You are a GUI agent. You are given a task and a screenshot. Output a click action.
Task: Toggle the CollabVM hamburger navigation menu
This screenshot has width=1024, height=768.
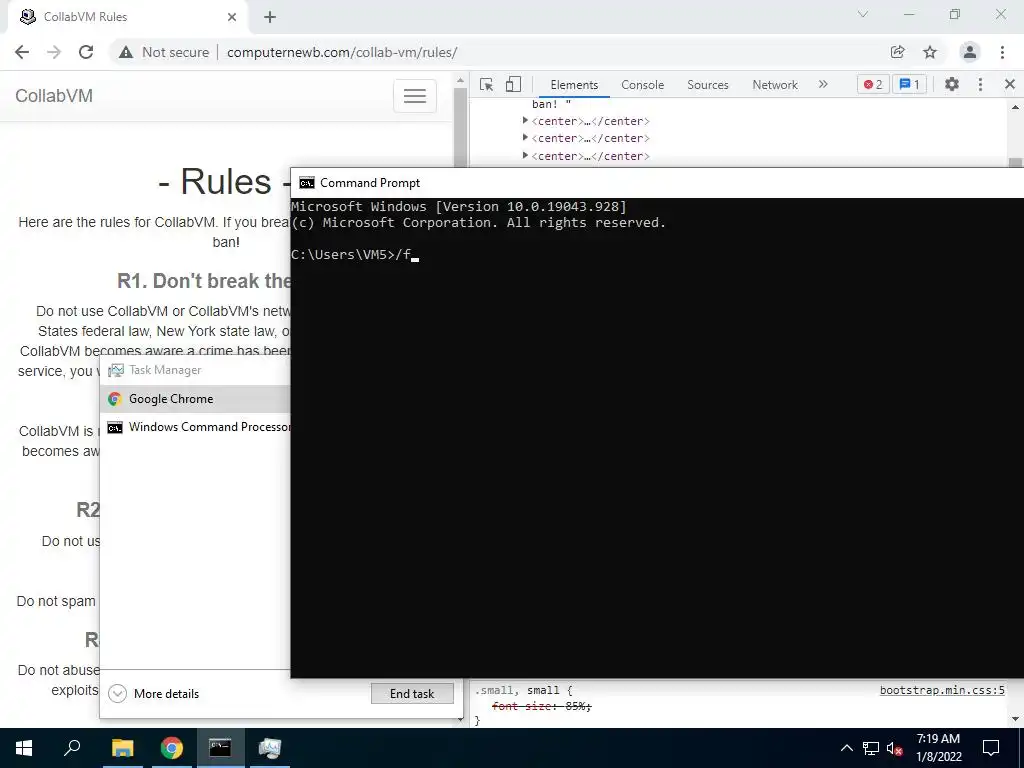415,96
